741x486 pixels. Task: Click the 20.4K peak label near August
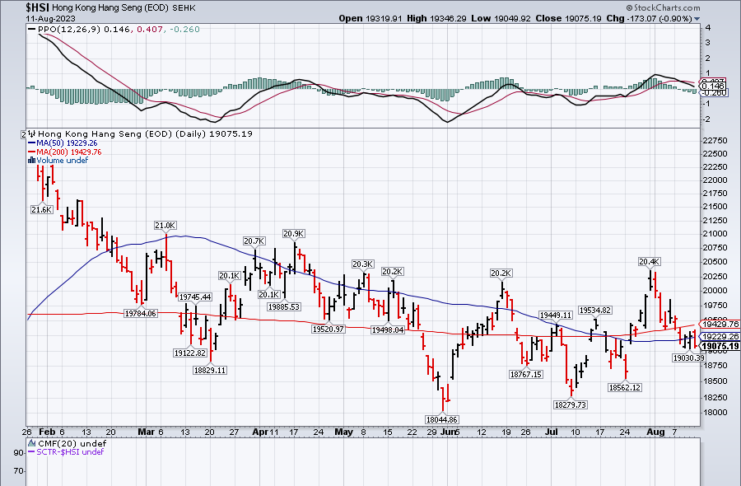pos(650,262)
